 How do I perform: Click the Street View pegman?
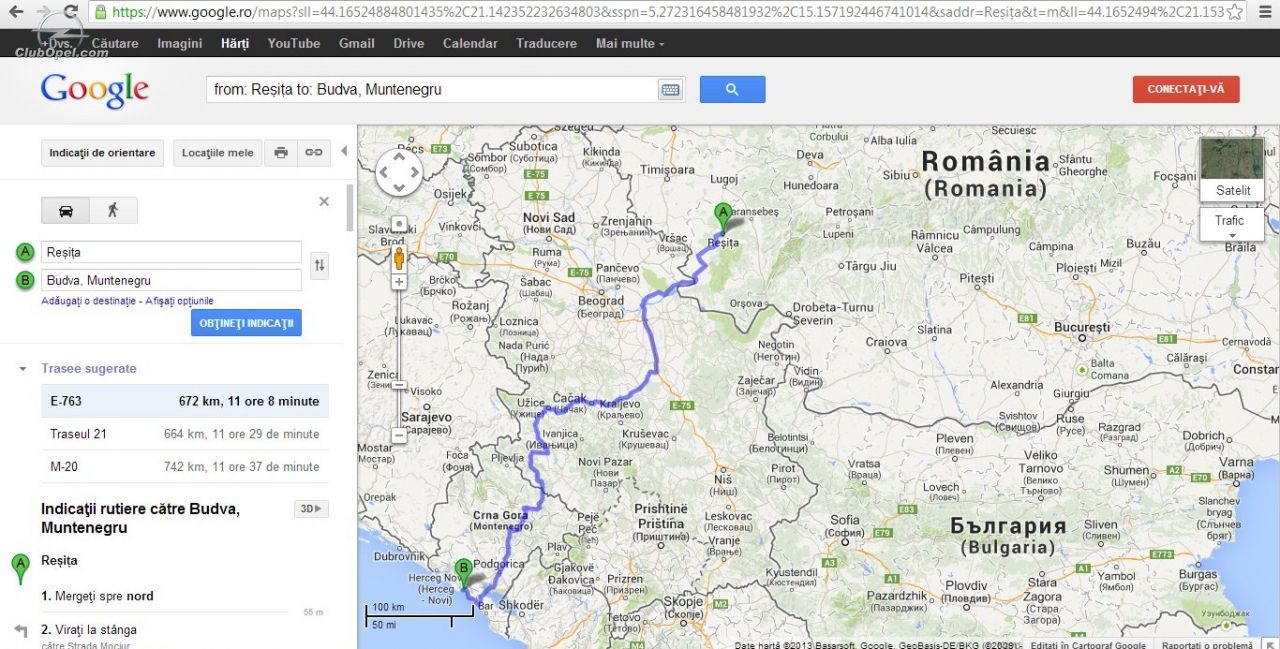coord(399,259)
